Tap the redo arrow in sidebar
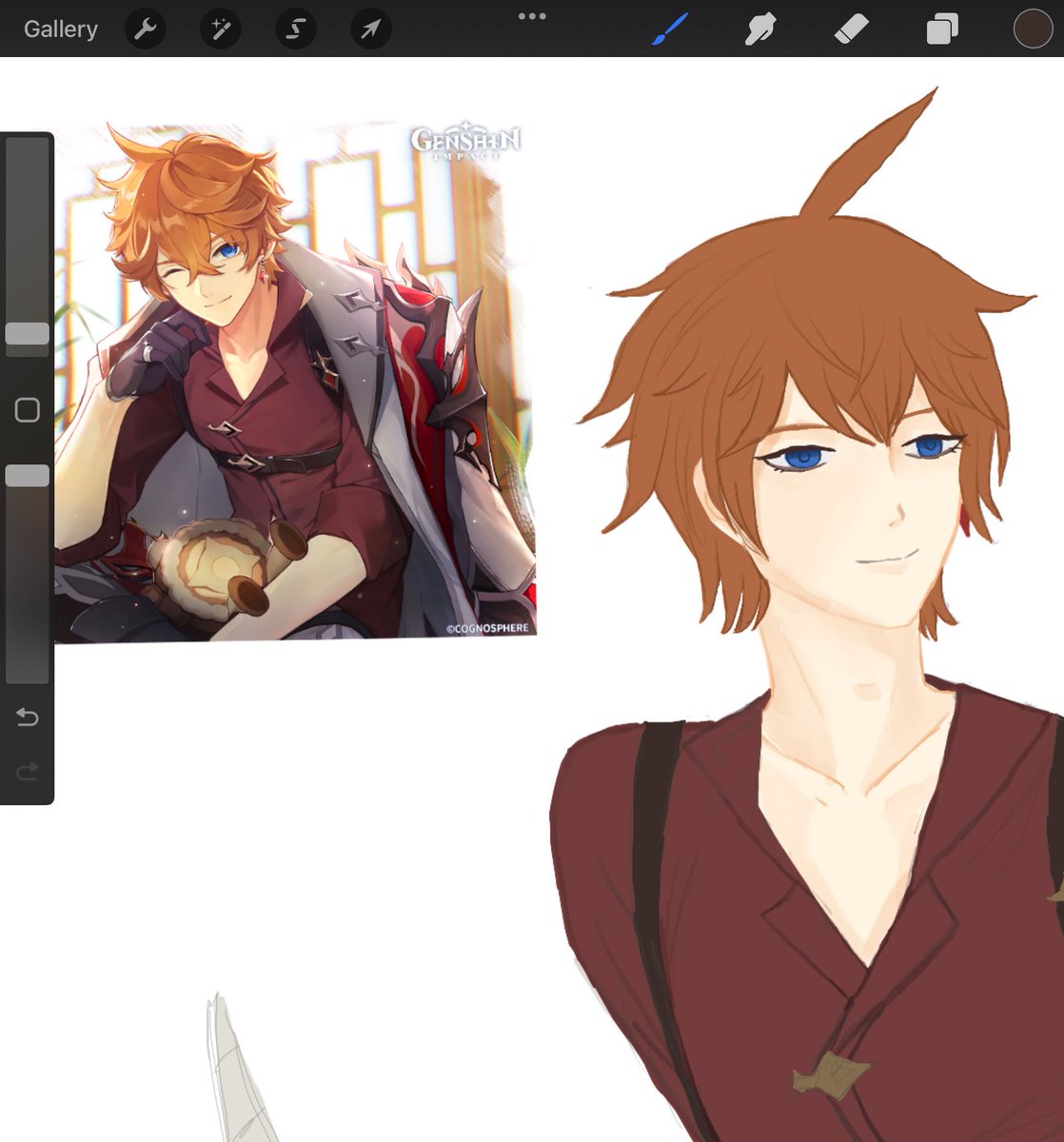Viewport: 1064px width, 1142px height. pyautogui.click(x=28, y=771)
